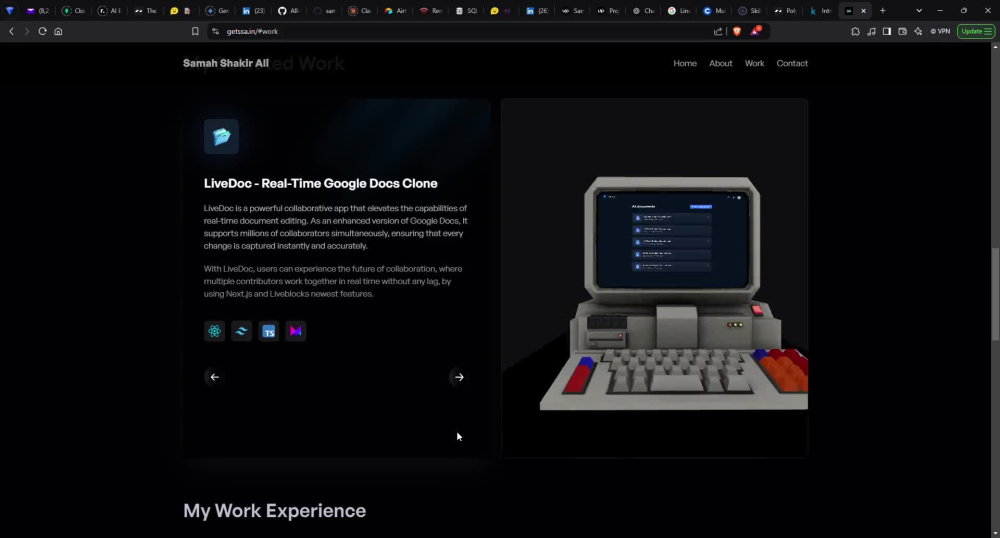Switch to the ChatGPT 'Cha' tab
This screenshot has height=538, width=1000.
pyautogui.click(x=643, y=11)
